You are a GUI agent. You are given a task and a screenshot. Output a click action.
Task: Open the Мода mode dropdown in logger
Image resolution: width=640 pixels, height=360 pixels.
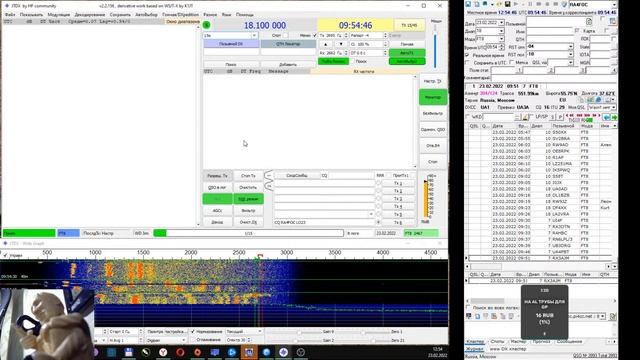point(501,39)
